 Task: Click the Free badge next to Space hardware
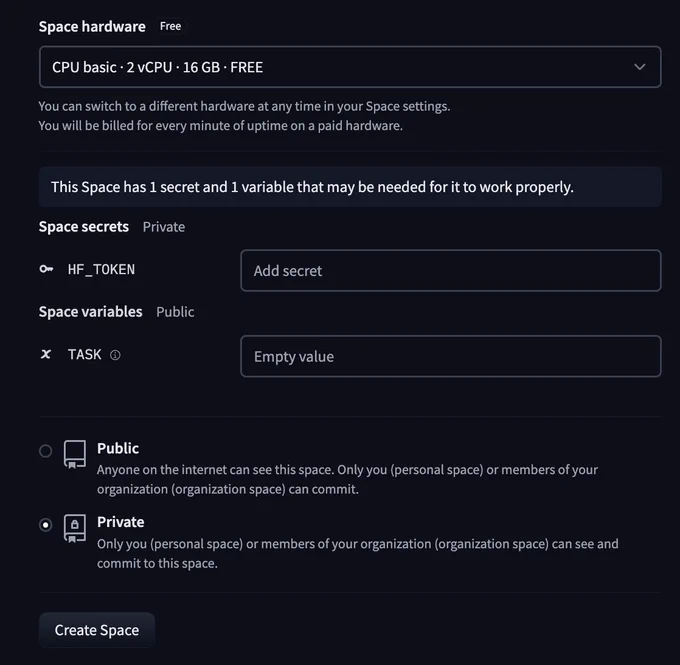click(x=170, y=26)
